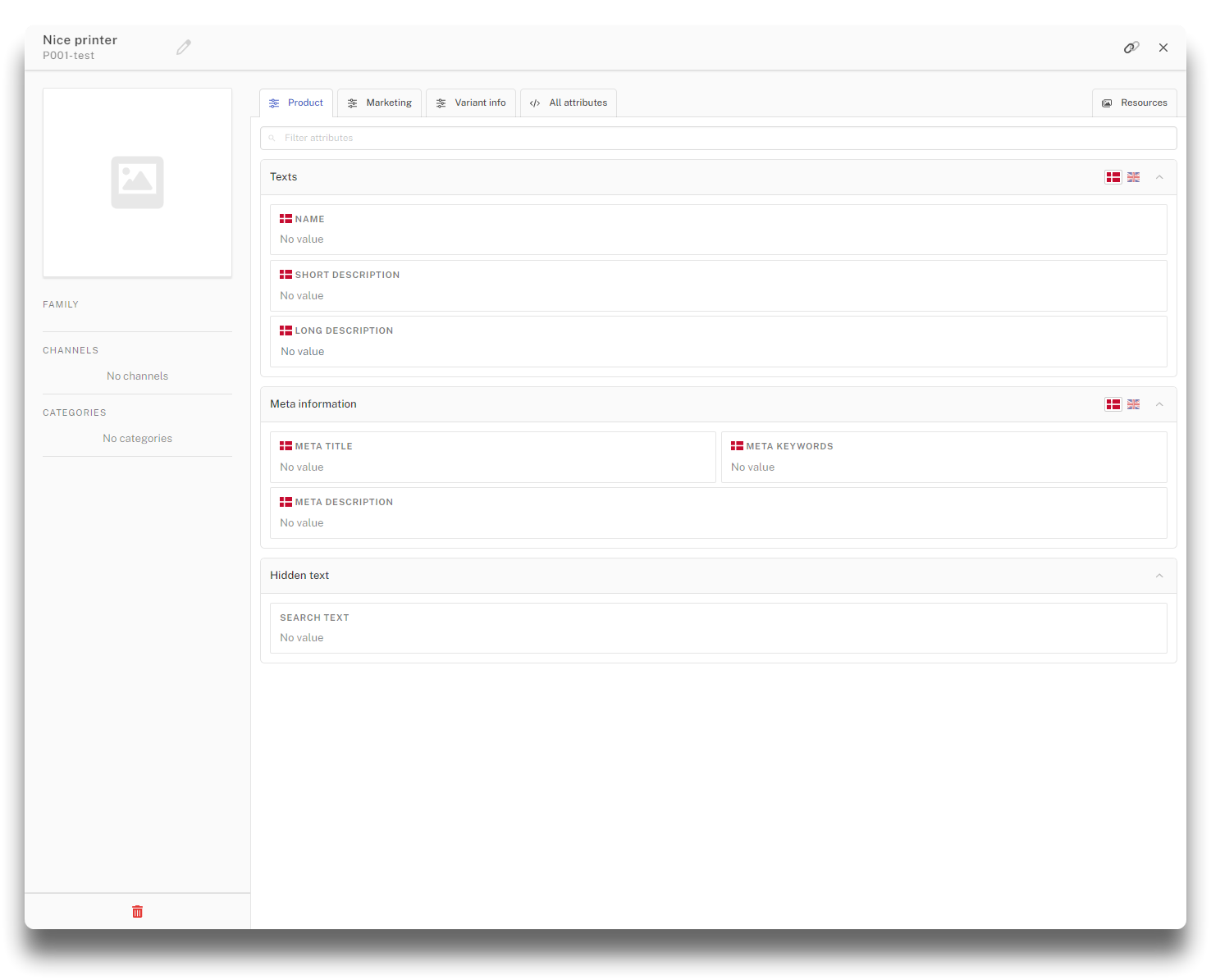
Task: Collapse the Texts section
Action: 1159,177
